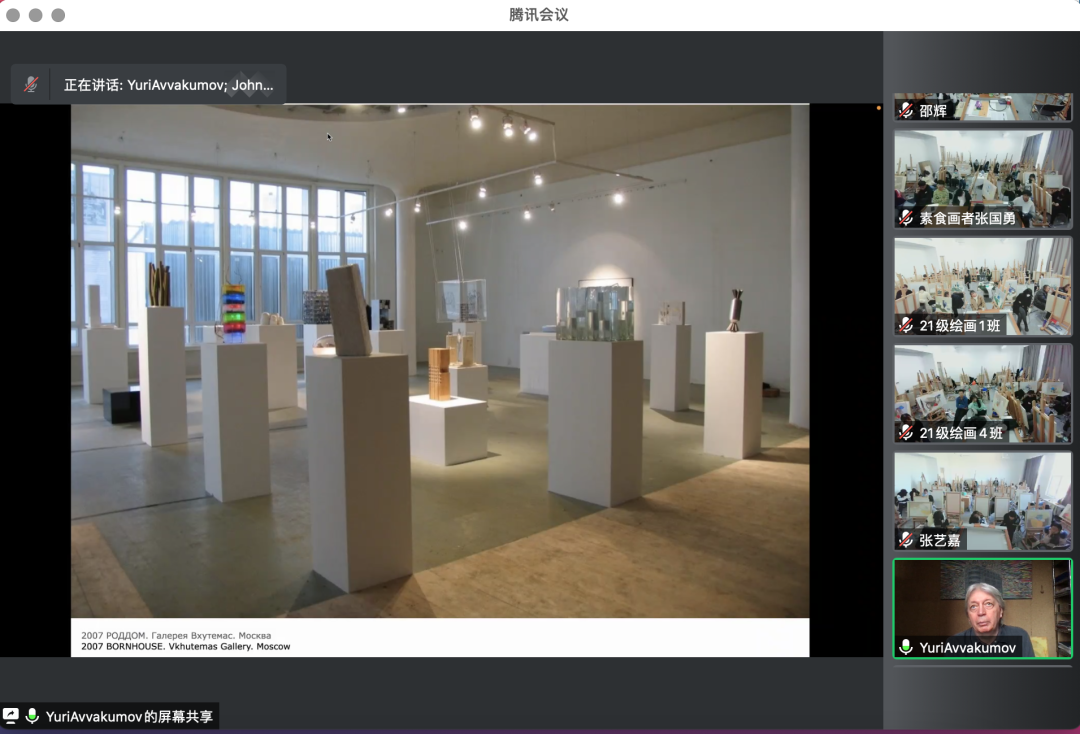This screenshot has width=1080, height=734.
Task: Click the active mic icon on YuriAvvakumov tile
Action: pyautogui.click(x=906, y=647)
